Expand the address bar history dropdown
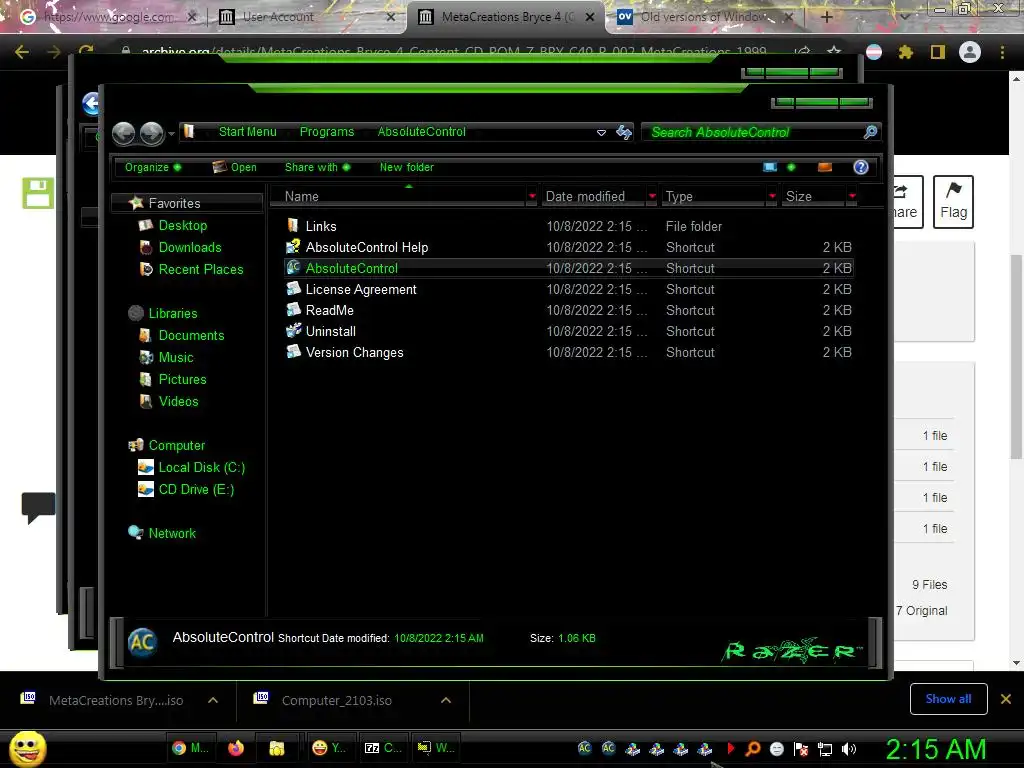 [x=601, y=133]
